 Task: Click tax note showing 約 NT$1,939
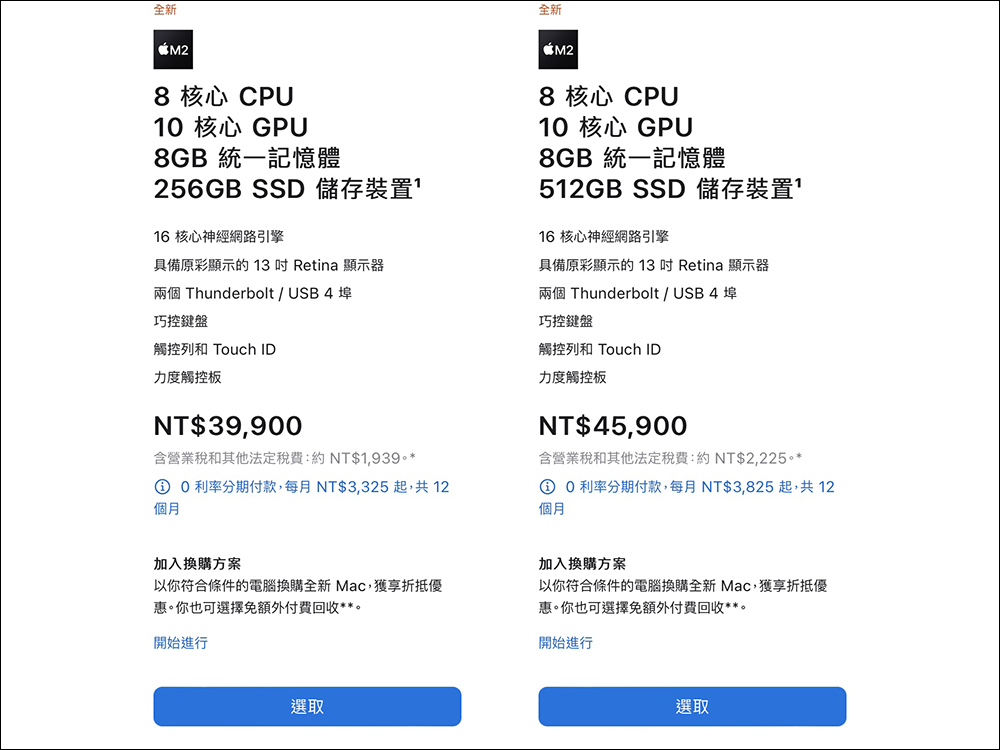pyautogui.click(x=284, y=458)
